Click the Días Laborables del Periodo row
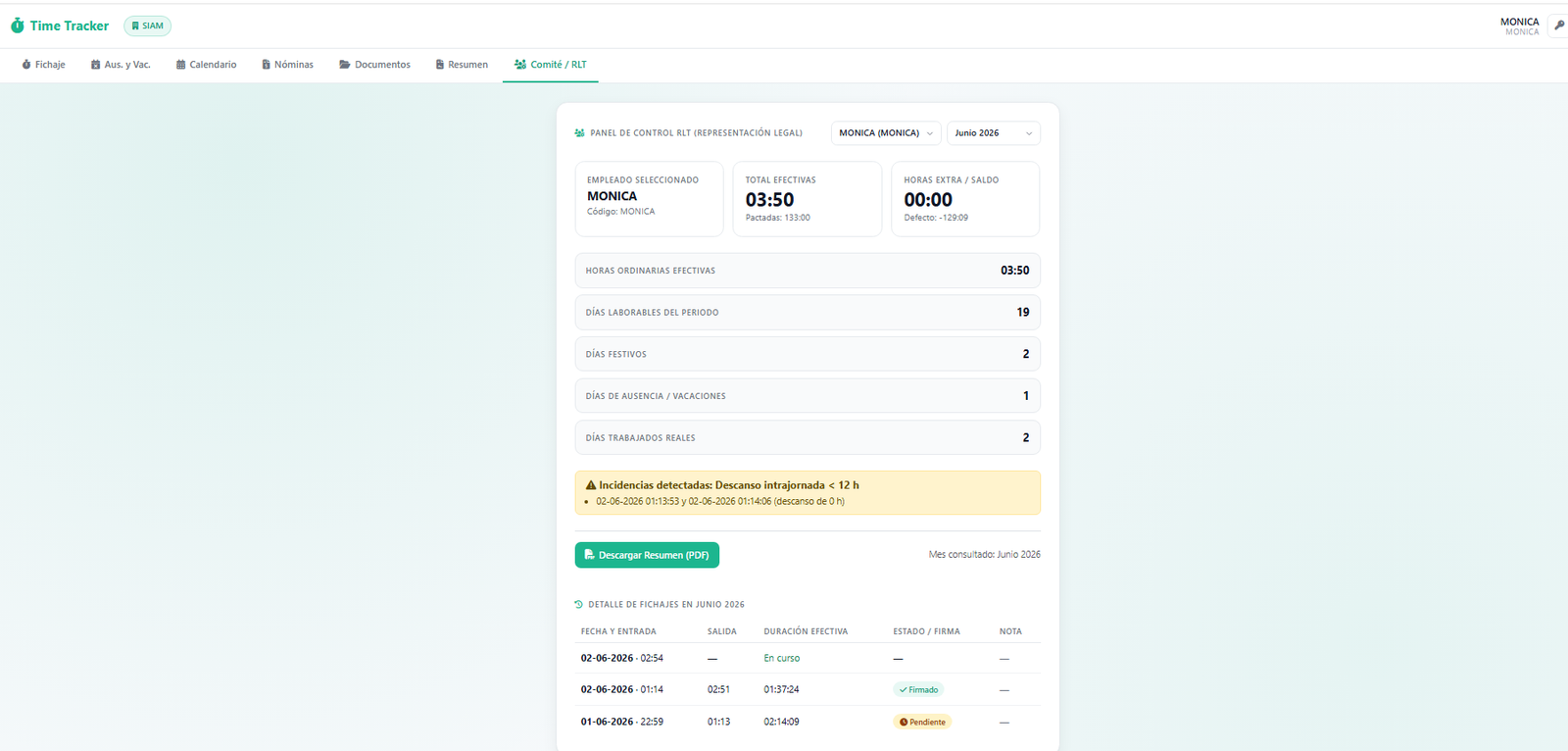The height and width of the screenshot is (751, 1568). coord(808,313)
